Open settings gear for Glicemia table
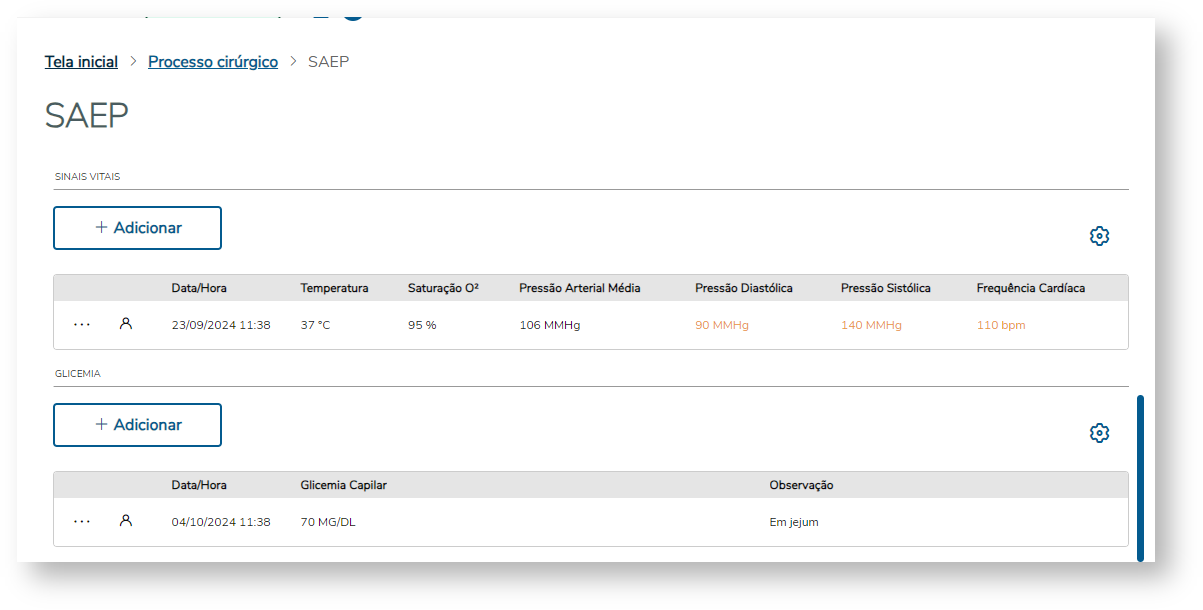The image size is (1203, 610). coord(1099,433)
